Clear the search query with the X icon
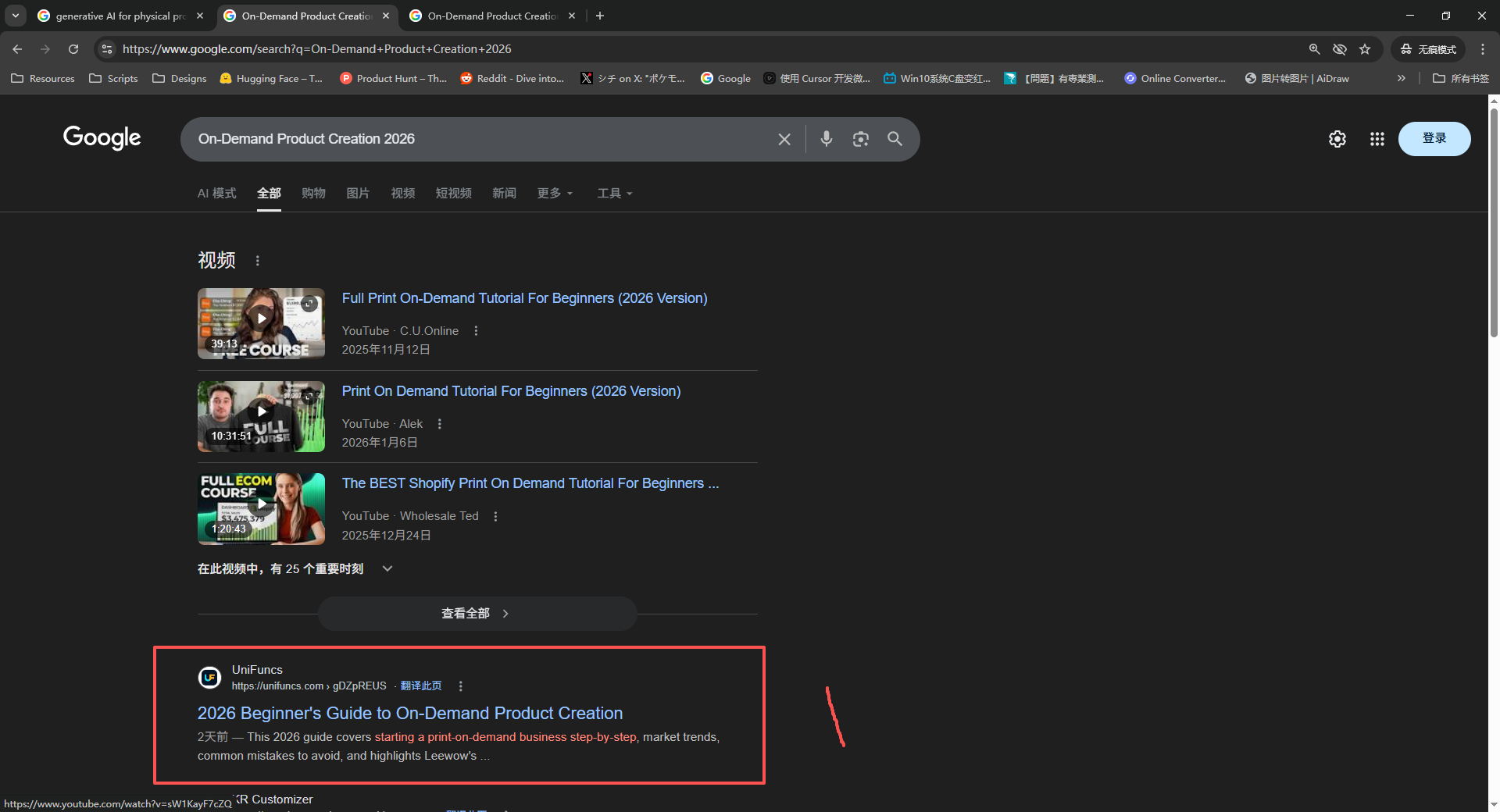The image size is (1500, 812). point(784,139)
